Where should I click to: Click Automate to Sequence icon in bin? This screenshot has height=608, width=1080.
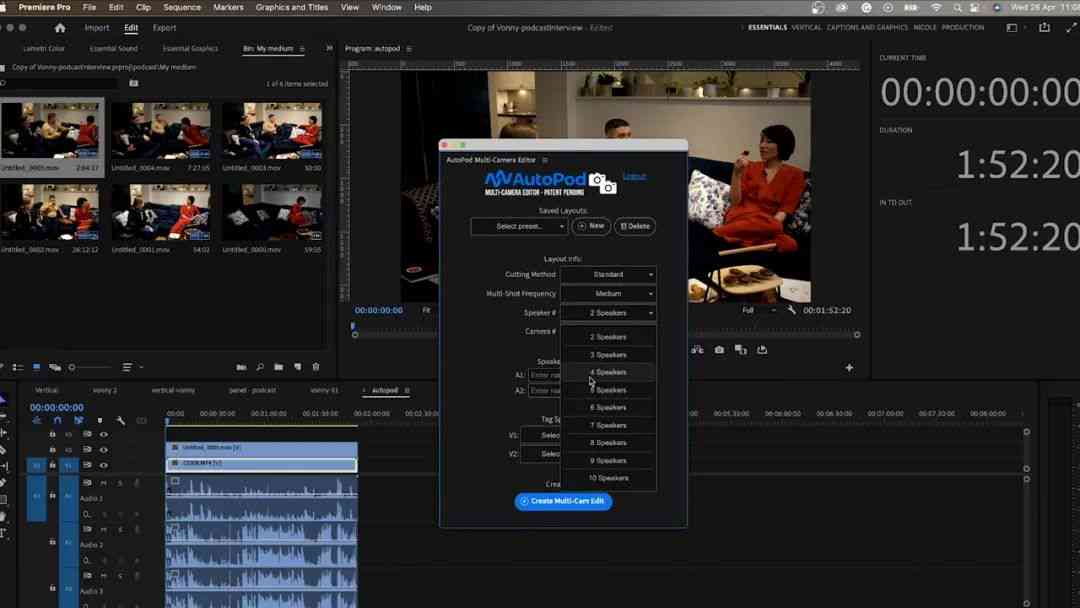click(241, 367)
